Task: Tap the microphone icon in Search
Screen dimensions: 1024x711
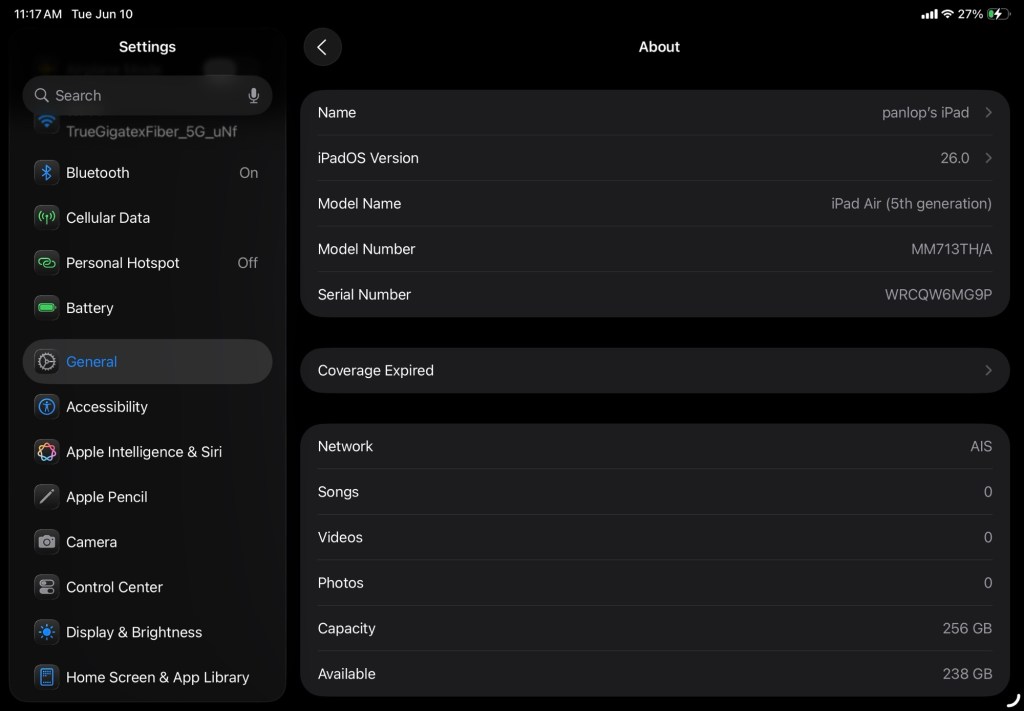Action: click(253, 96)
